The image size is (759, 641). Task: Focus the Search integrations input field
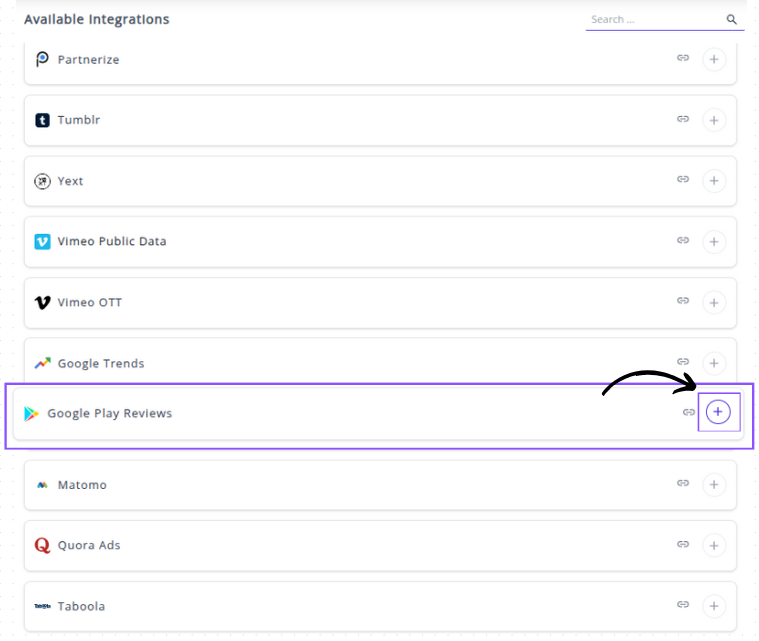pos(655,19)
